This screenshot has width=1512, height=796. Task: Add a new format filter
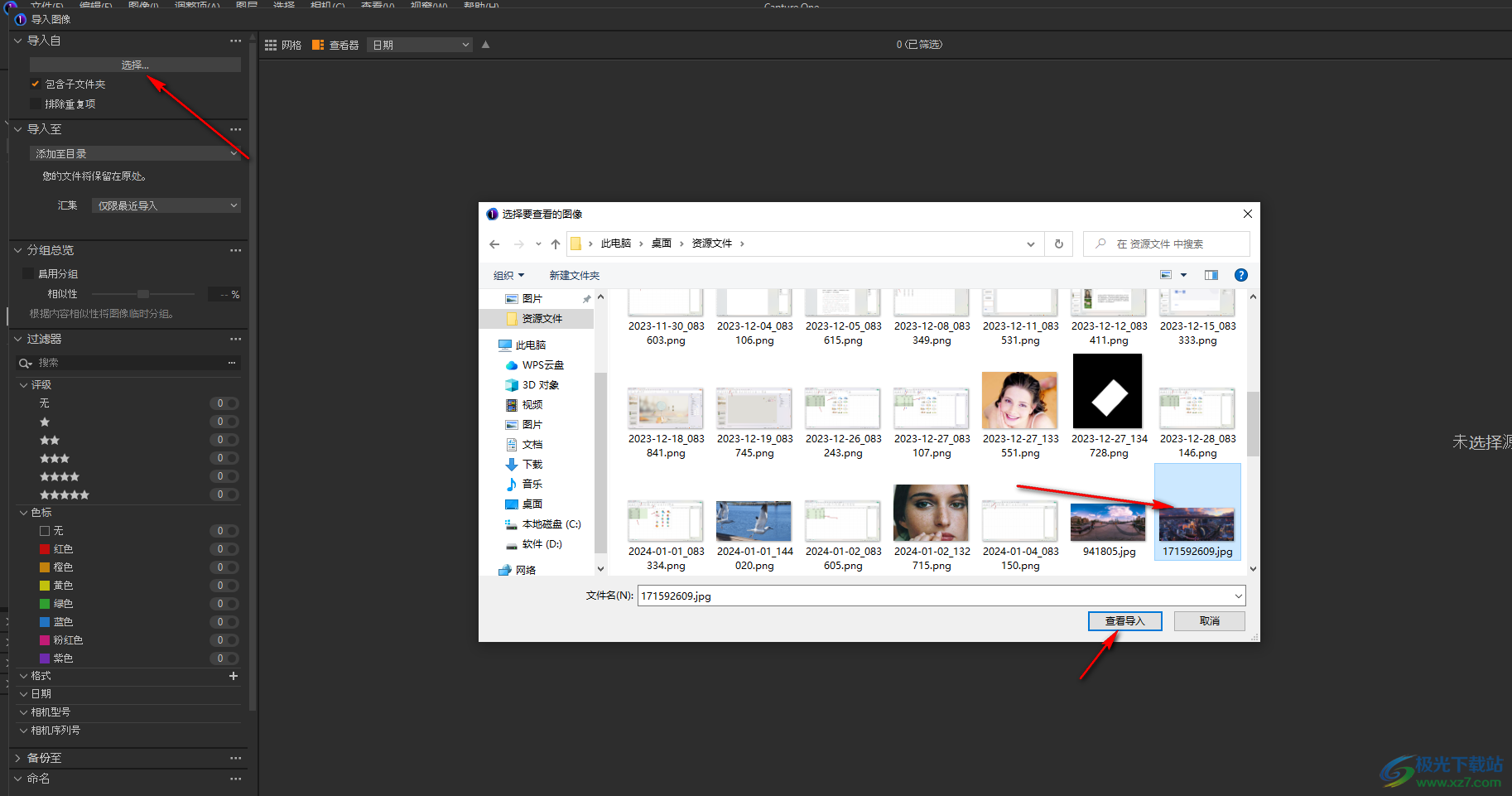tap(234, 676)
